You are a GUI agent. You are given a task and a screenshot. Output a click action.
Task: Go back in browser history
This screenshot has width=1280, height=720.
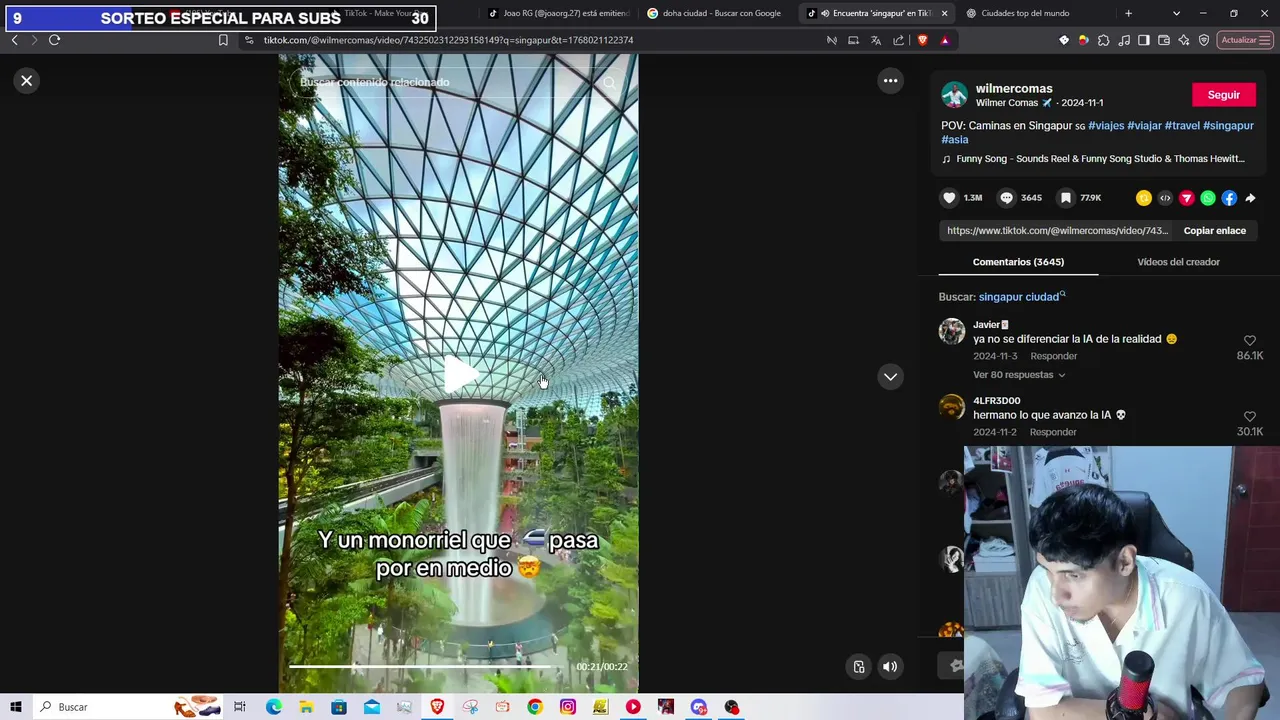click(14, 40)
